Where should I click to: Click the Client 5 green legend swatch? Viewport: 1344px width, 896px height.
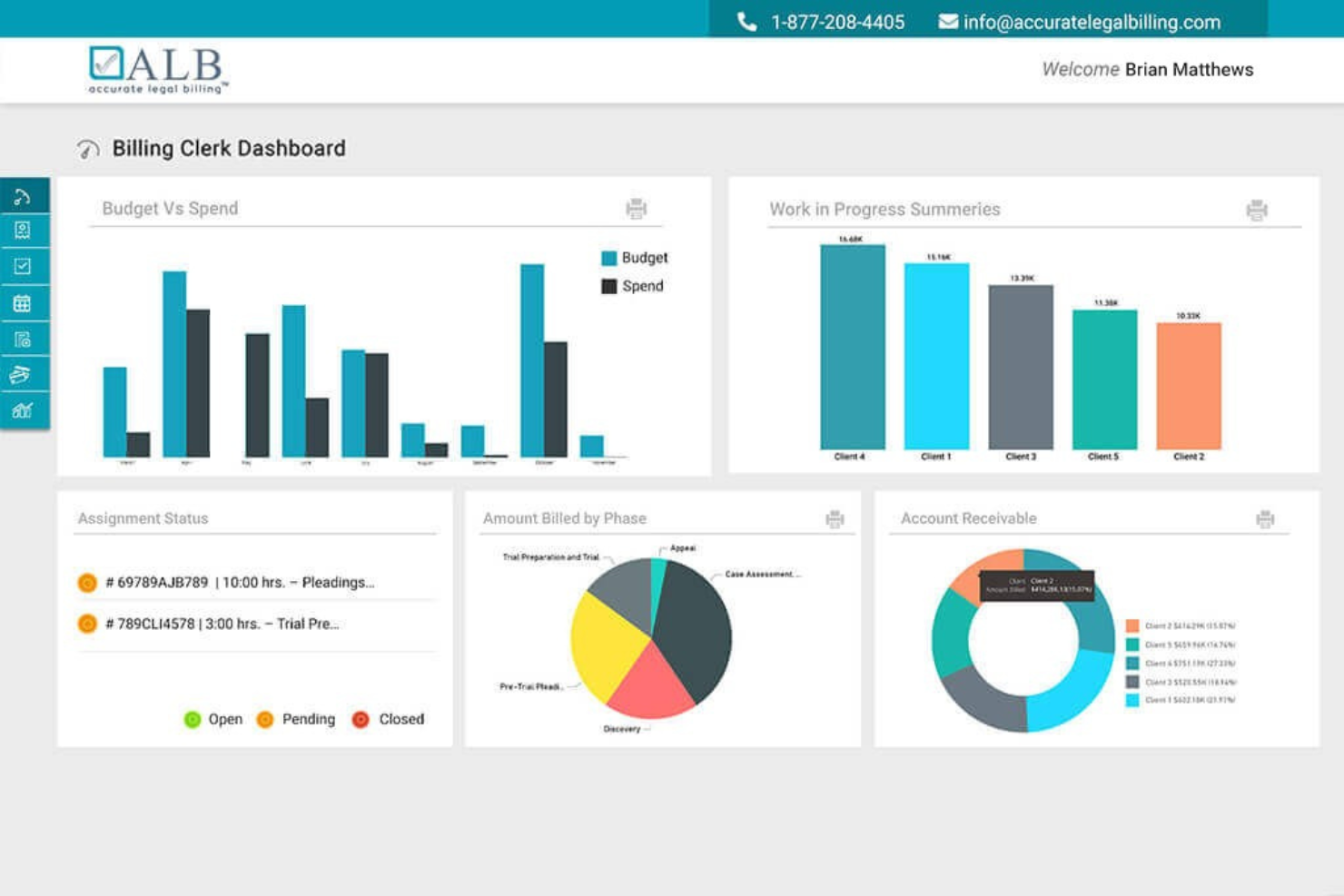1132,645
